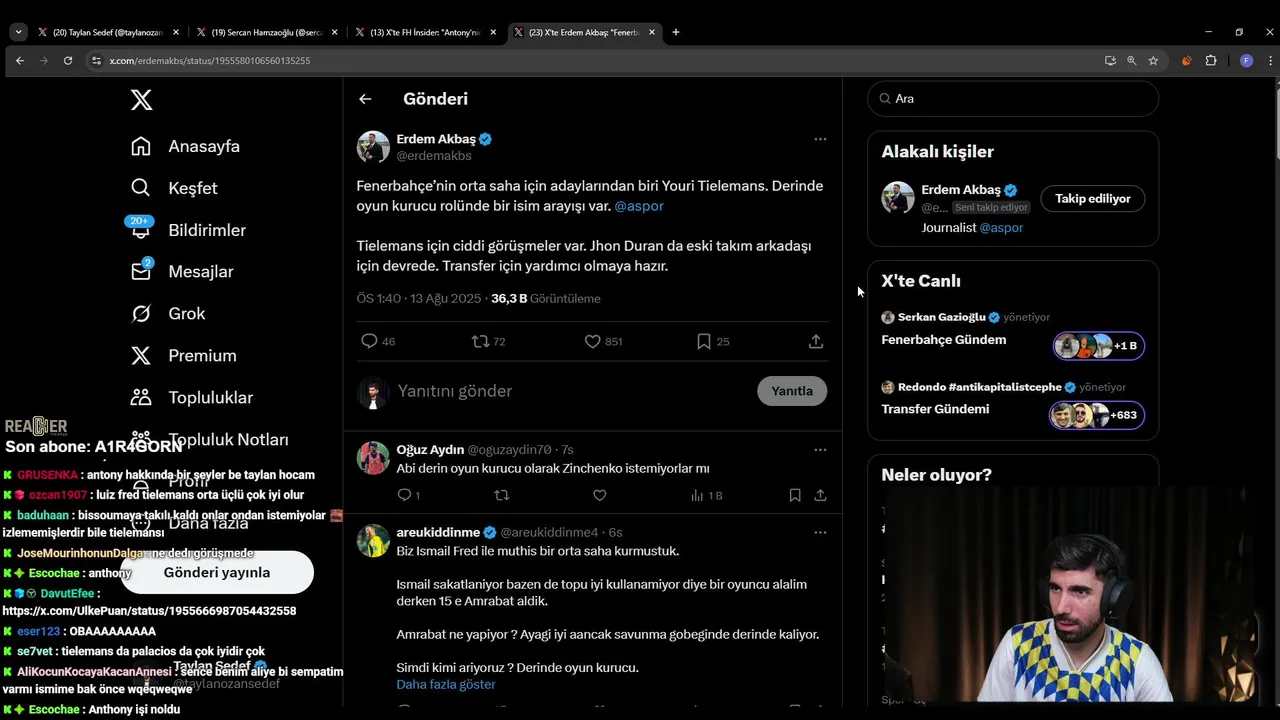The height and width of the screenshot is (720, 1280).
Task: Open Premium page
Action: click(x=183, y=356)
